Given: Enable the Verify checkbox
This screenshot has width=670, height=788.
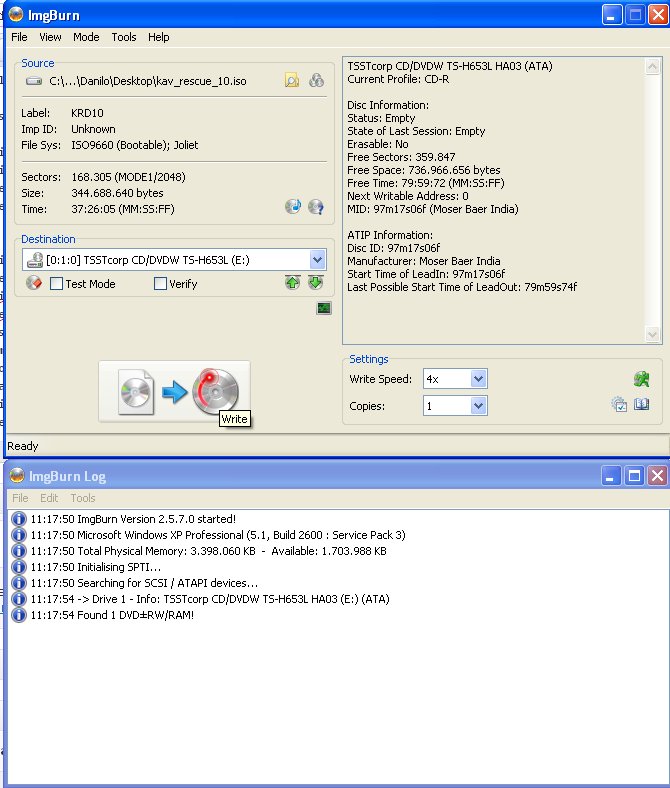Looking at the screenshot, I should point(160,284).
